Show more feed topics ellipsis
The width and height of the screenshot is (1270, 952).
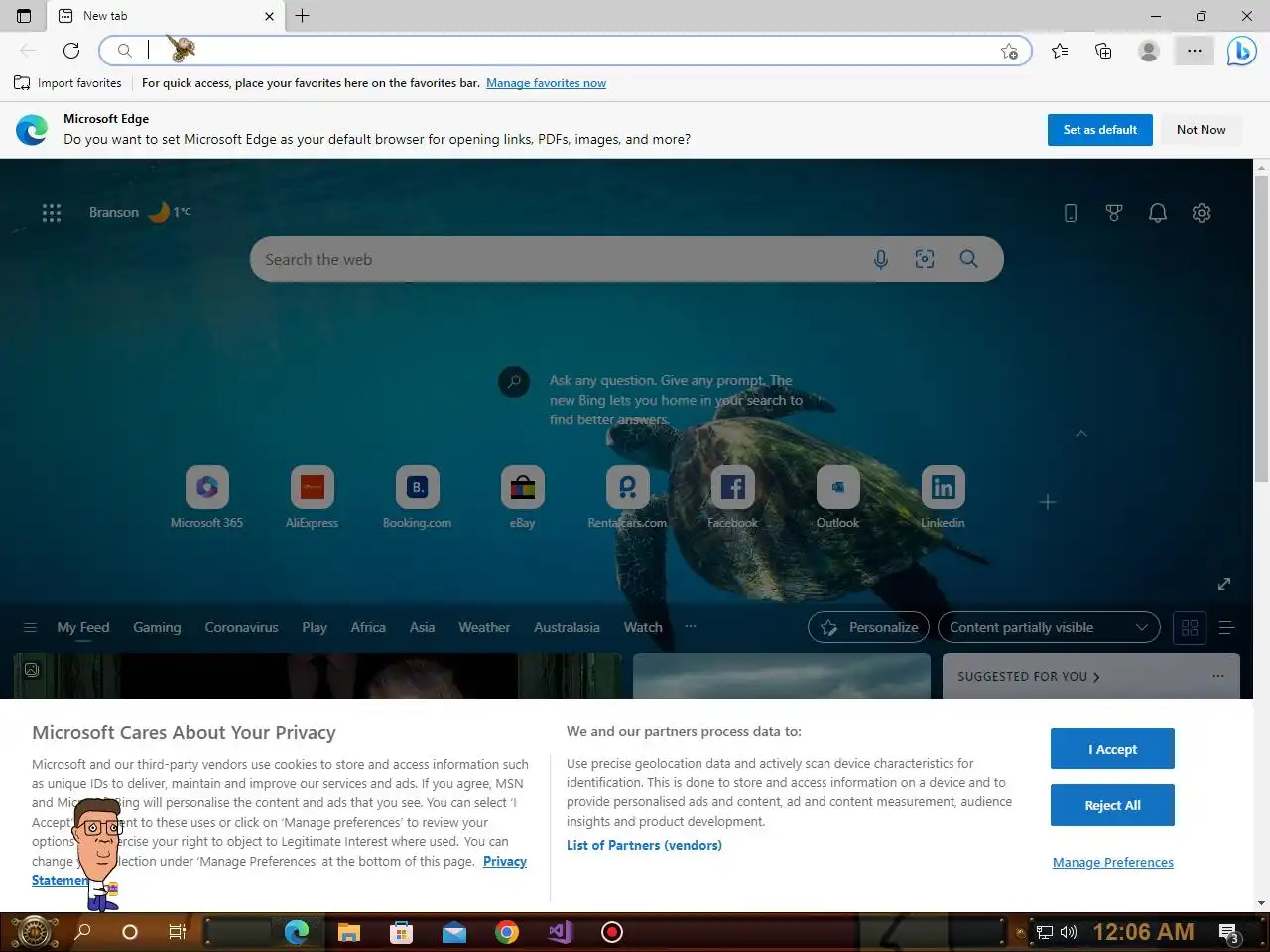click(x=691, y=626)
